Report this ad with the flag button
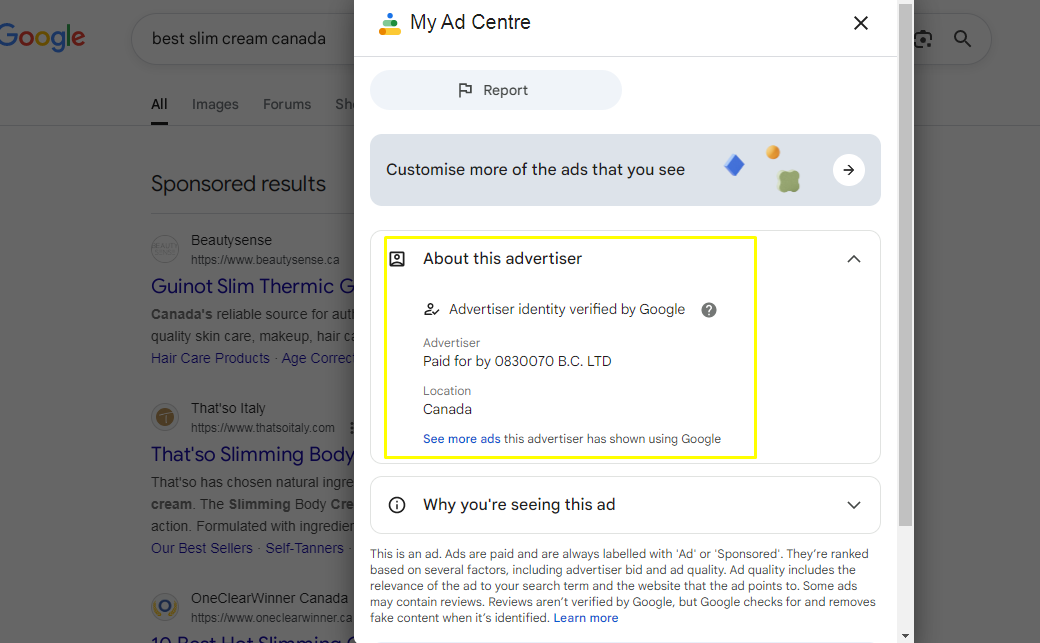Image resolution: width=1040 pixels, height=643 pixels. click(x=495, y=90)
